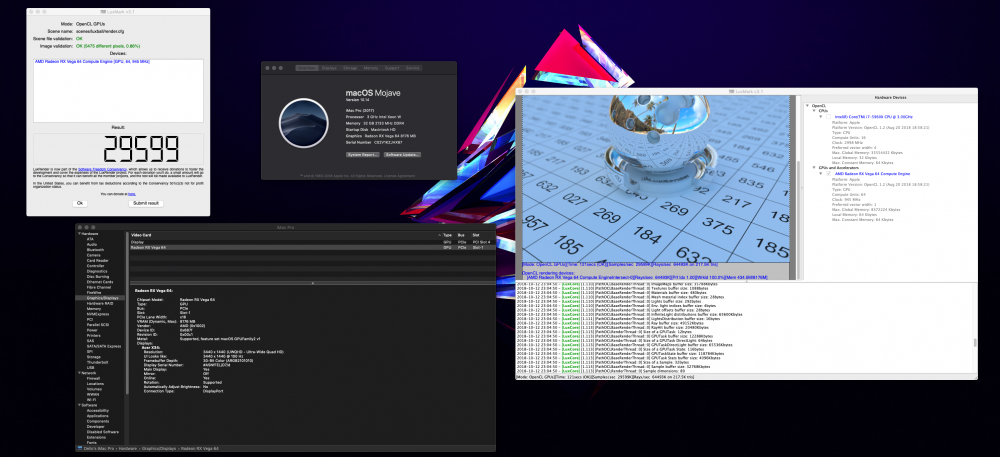Select Firewall under Network in System Report

coord(93,378)
